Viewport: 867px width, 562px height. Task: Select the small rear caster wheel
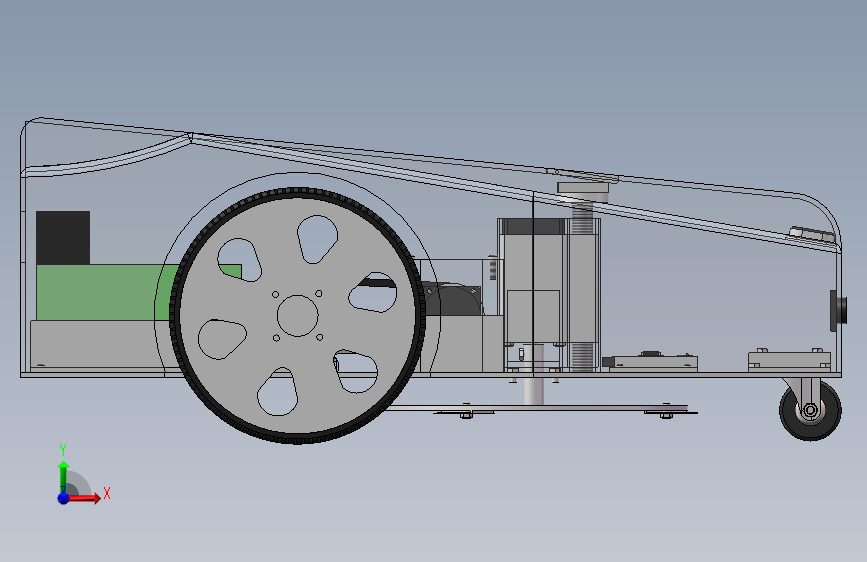(x=811, y=410)
